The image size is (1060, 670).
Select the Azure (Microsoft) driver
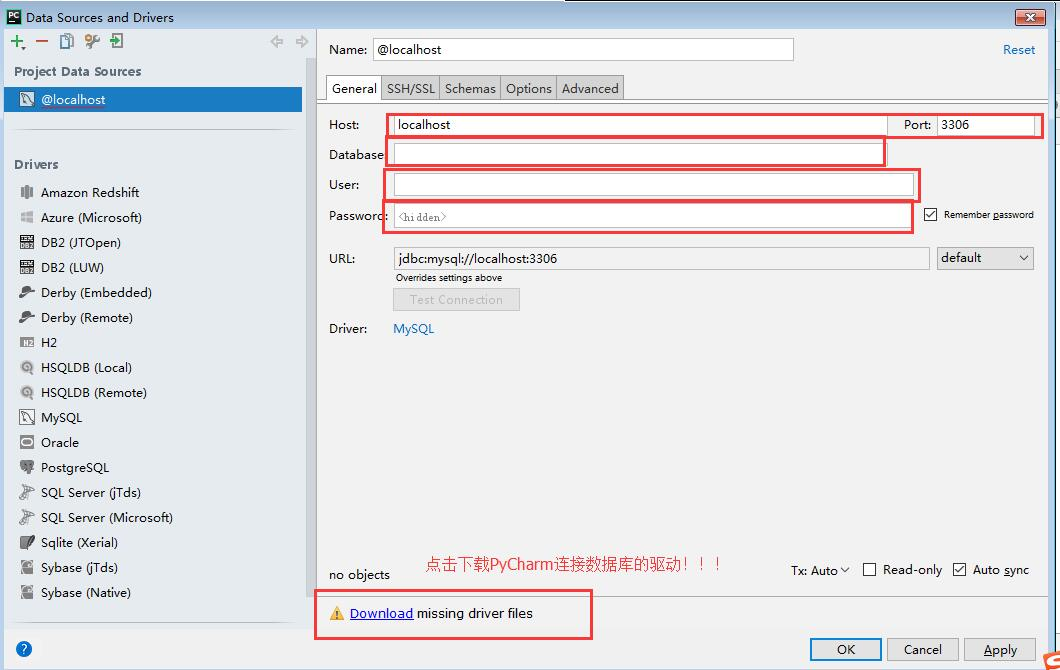[91, 218]
